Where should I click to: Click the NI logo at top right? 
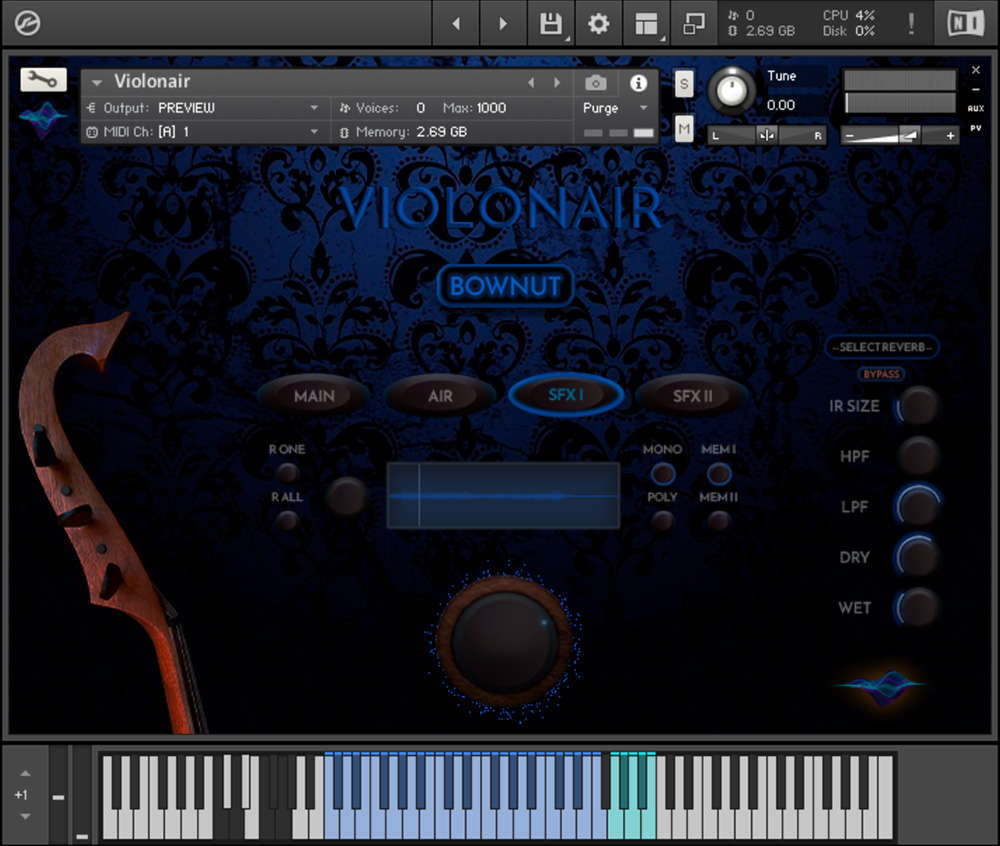pyautogui.click(x=963, y=23)
